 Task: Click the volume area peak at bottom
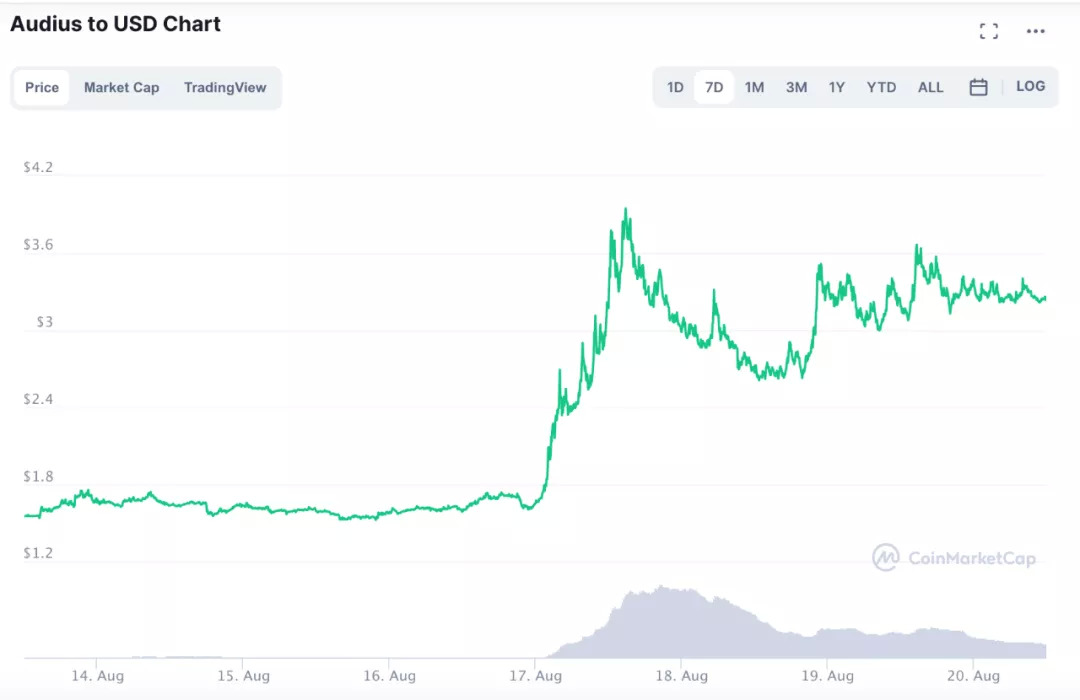660,590
